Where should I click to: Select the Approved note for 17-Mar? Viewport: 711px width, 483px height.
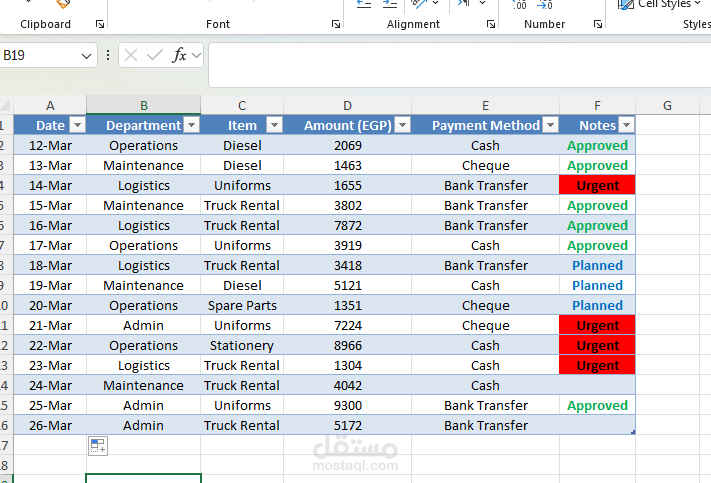click(597, 245)
